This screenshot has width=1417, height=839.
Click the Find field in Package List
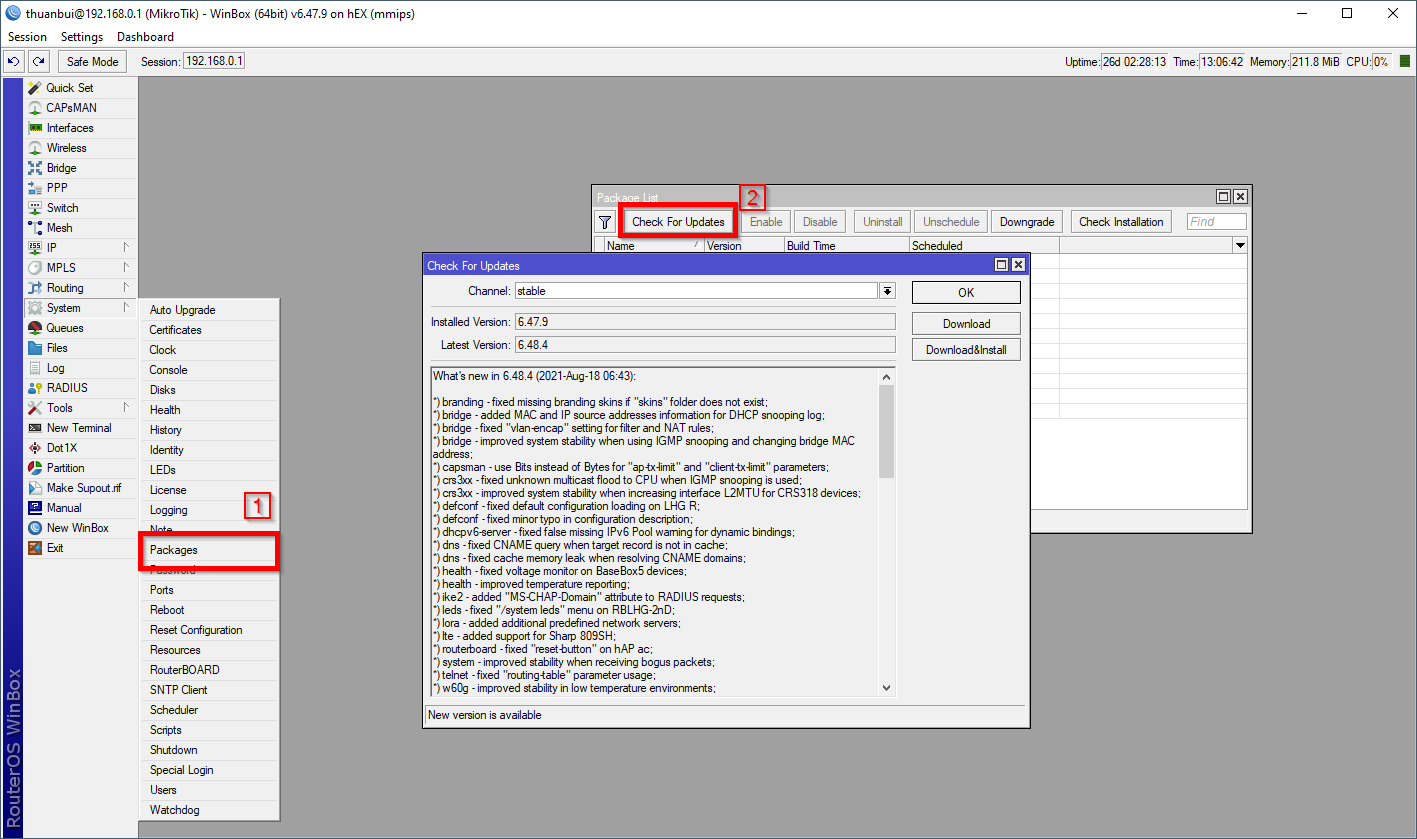coord(1216,222)
